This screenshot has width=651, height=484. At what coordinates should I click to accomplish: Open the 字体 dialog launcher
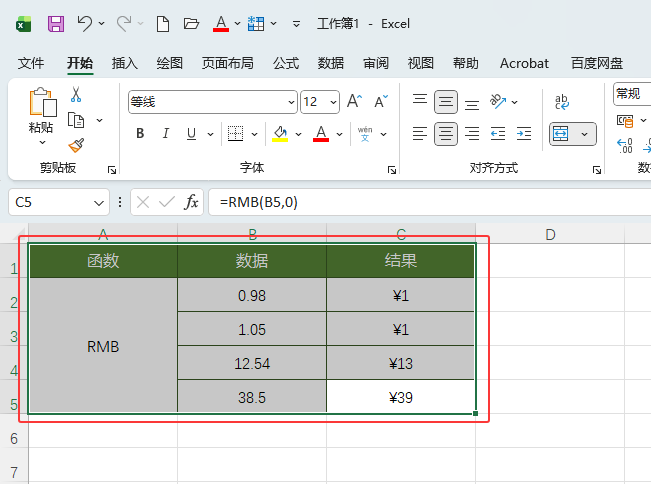tap(392, 169)
